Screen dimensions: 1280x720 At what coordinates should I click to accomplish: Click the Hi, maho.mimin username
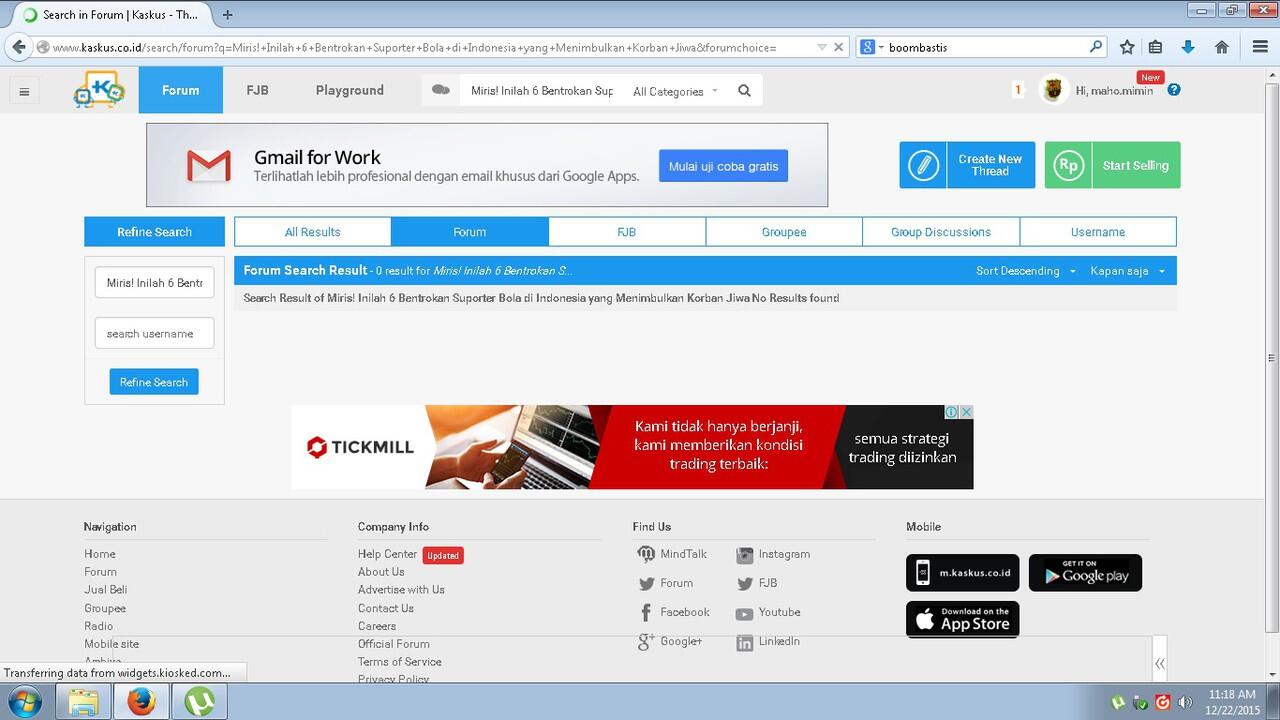coord(1114,91)
